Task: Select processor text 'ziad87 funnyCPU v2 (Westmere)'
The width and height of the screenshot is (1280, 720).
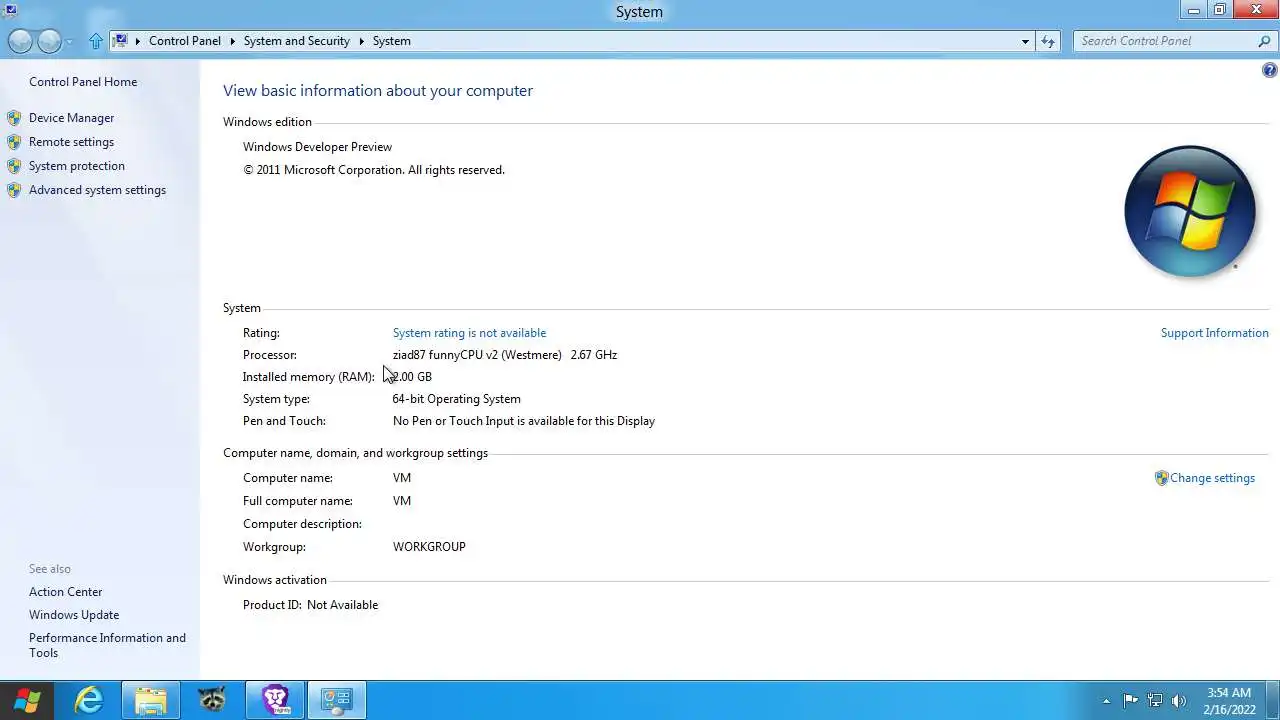Action: [x=477, y=355]
